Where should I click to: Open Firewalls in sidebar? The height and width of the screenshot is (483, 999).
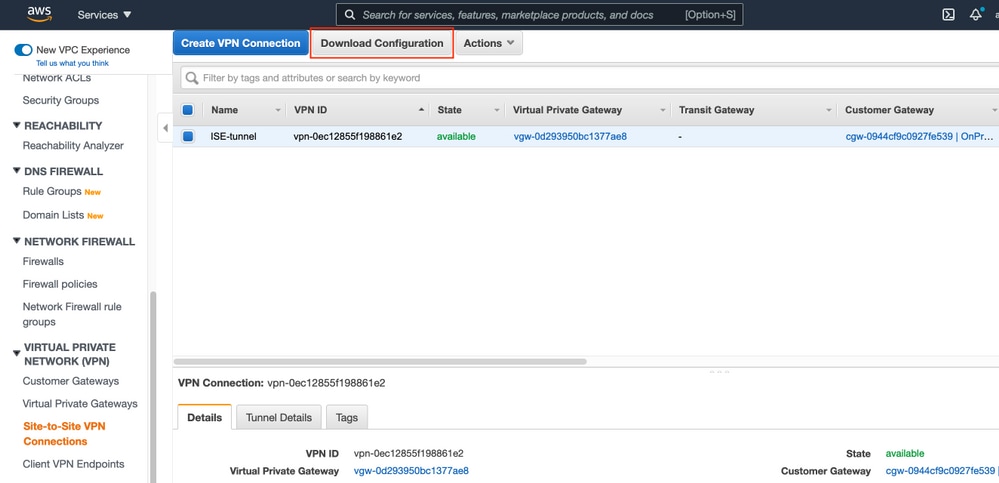(43, 261)
